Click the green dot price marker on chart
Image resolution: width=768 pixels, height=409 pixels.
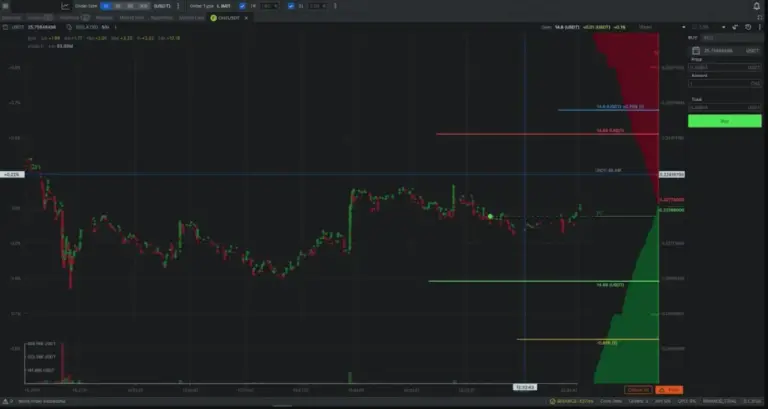tap(490, 216)
